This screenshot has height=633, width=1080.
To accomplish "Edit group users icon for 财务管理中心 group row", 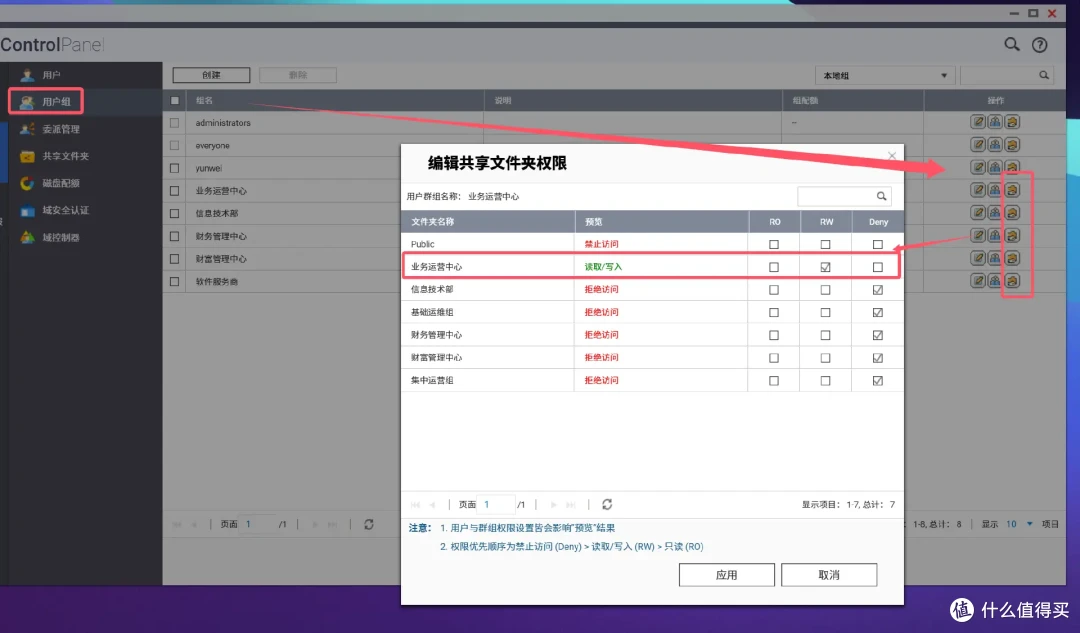I will click(995, 236).
